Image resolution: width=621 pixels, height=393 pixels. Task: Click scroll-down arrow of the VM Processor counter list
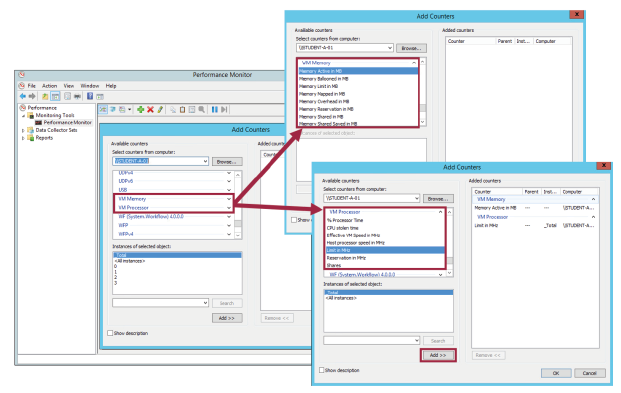click(x=449, y=273)
